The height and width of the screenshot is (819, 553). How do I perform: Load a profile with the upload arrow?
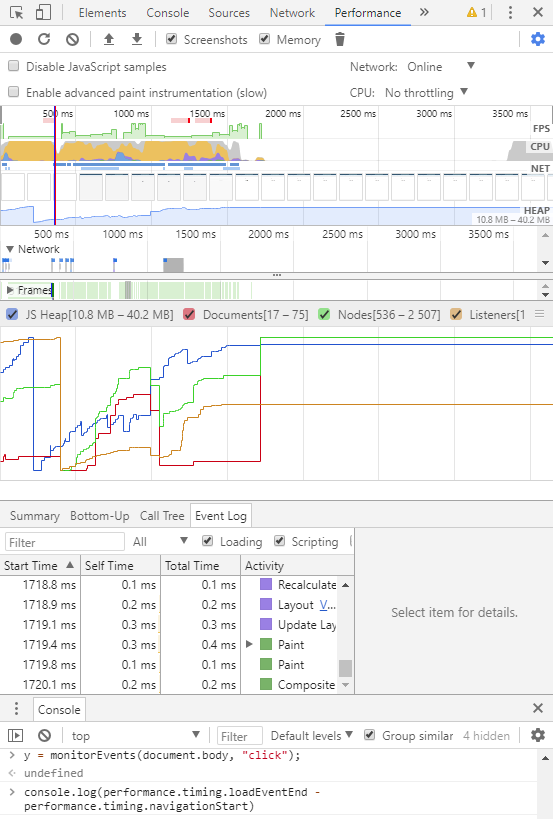point(109,39)
